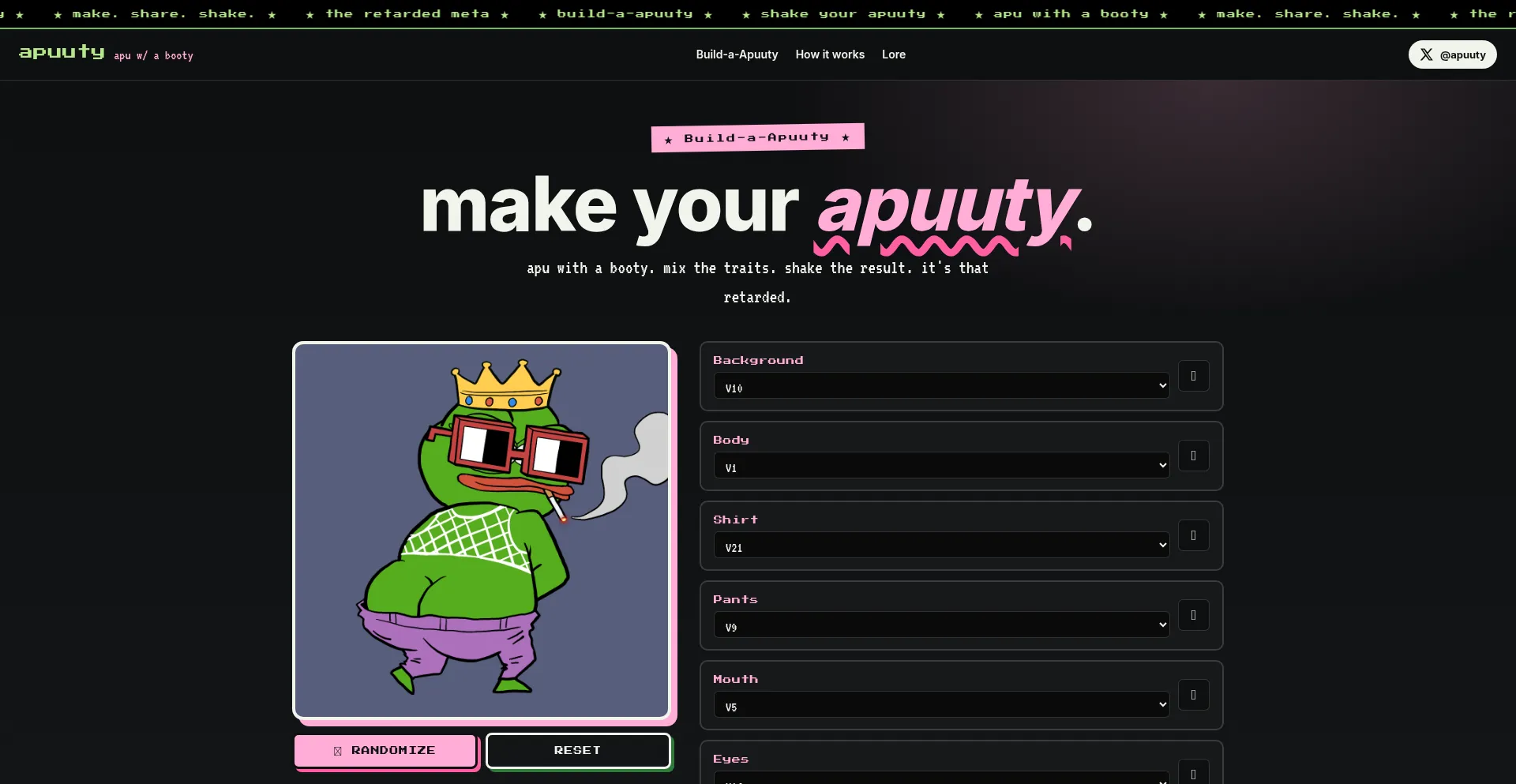Click 'build-a-apuuty' in the top ticker
Viewport: 1516px width, 784px height.
pyautogui.click(x=625, y=13)
